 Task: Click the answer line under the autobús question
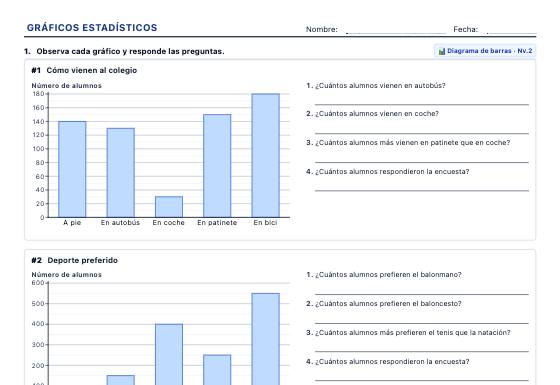coord(422,104)
